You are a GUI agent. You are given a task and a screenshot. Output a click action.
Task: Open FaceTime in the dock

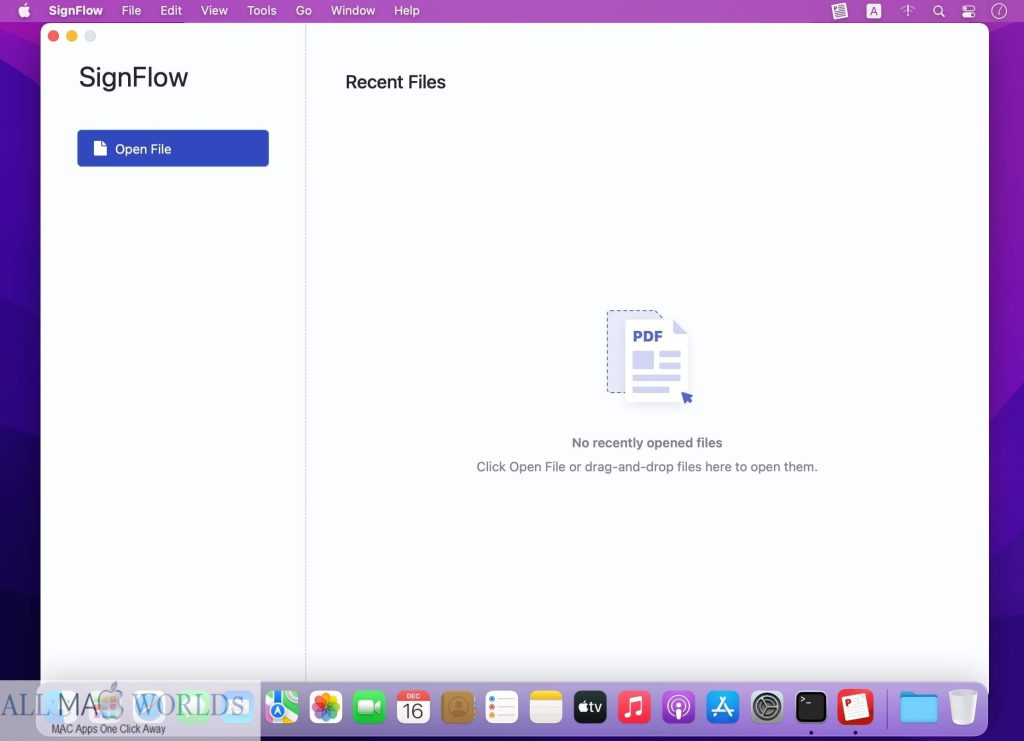point(370,707)
